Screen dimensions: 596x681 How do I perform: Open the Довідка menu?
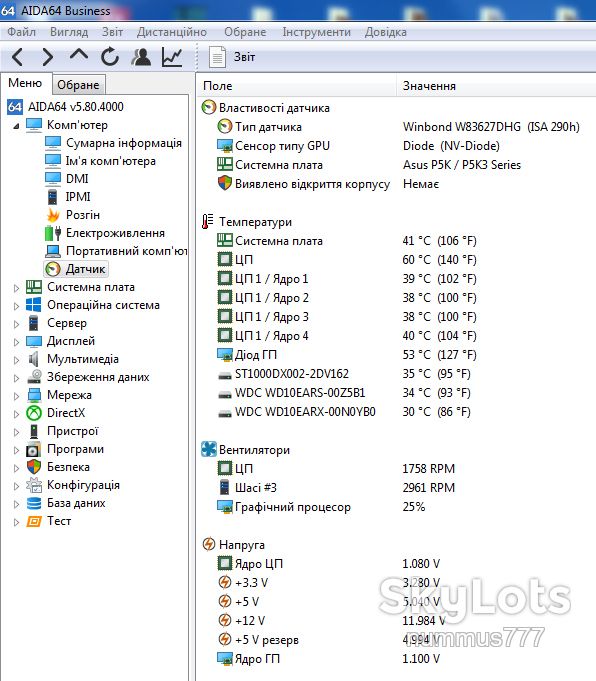pos(386,32)
